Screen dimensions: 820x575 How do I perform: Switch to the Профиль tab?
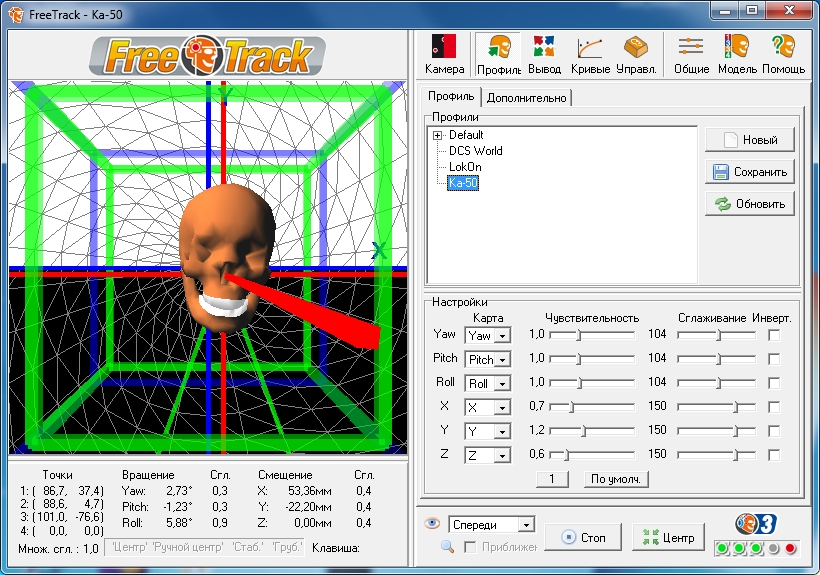[x=451, y=96]
